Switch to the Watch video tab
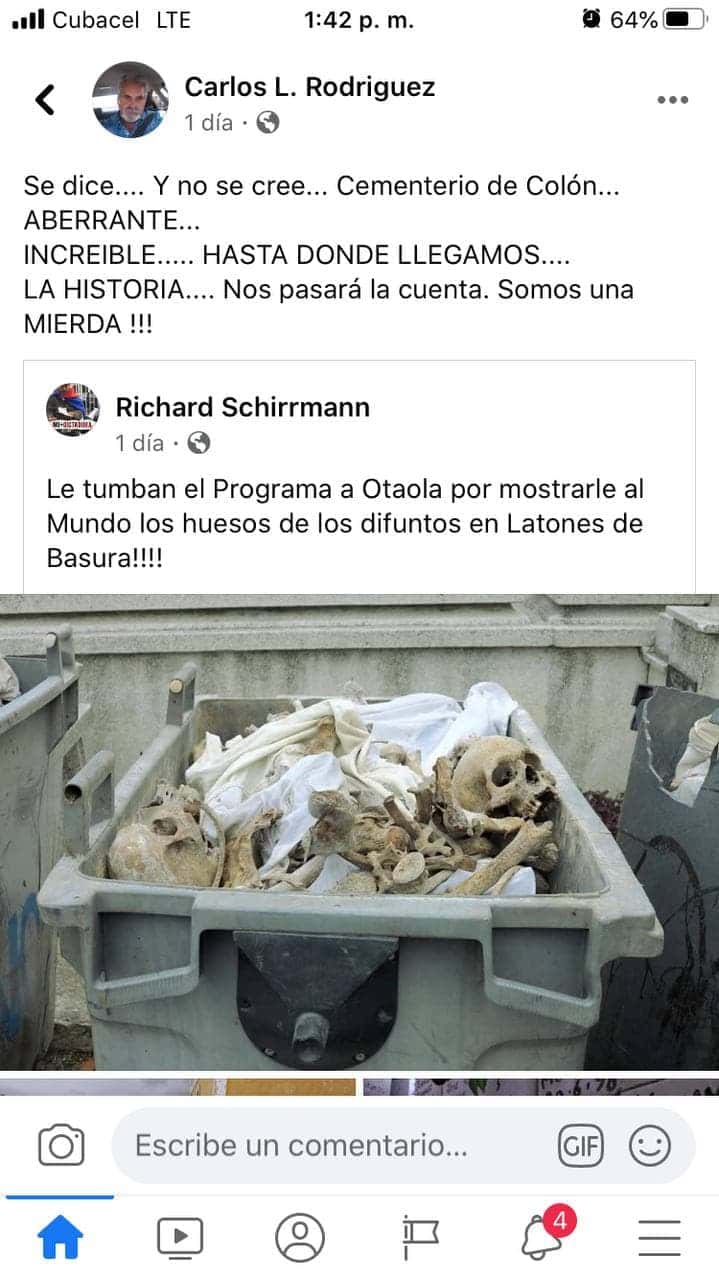The height and width of the screenshot is (1280, 719). 180,1238
